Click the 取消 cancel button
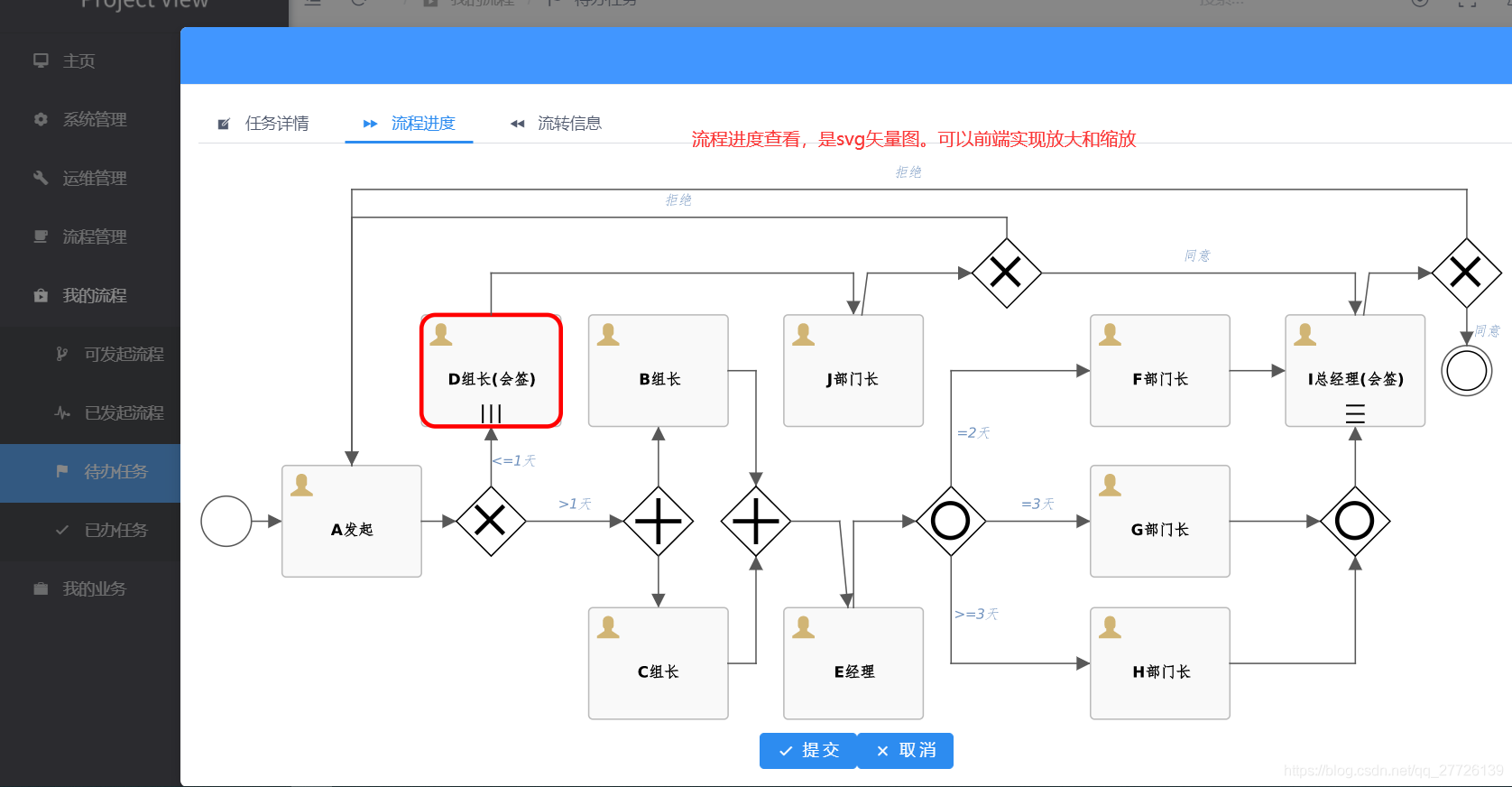 pyautogui.click(x=906, y=751)
